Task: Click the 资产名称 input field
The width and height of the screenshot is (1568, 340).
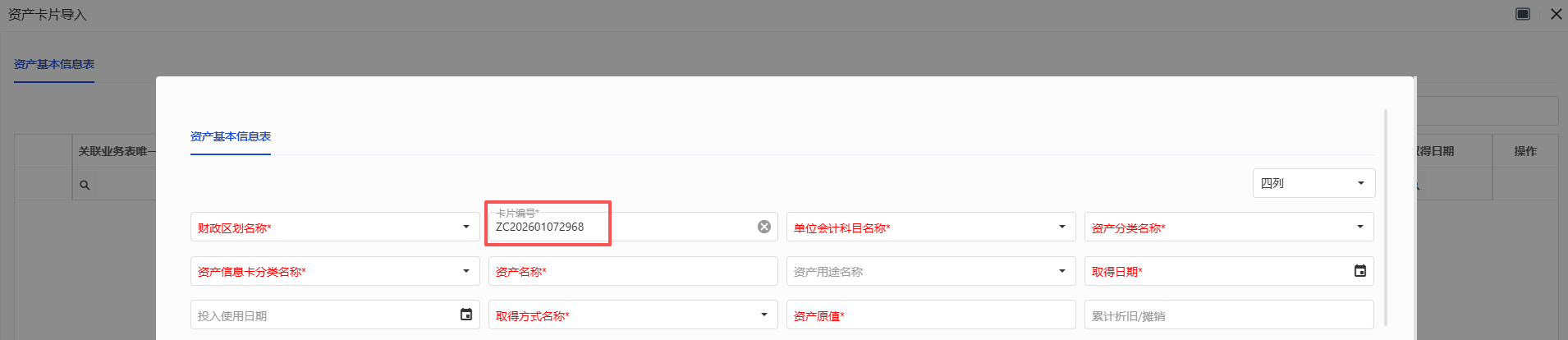Action: pyautogui.click(x=632, y=272)
